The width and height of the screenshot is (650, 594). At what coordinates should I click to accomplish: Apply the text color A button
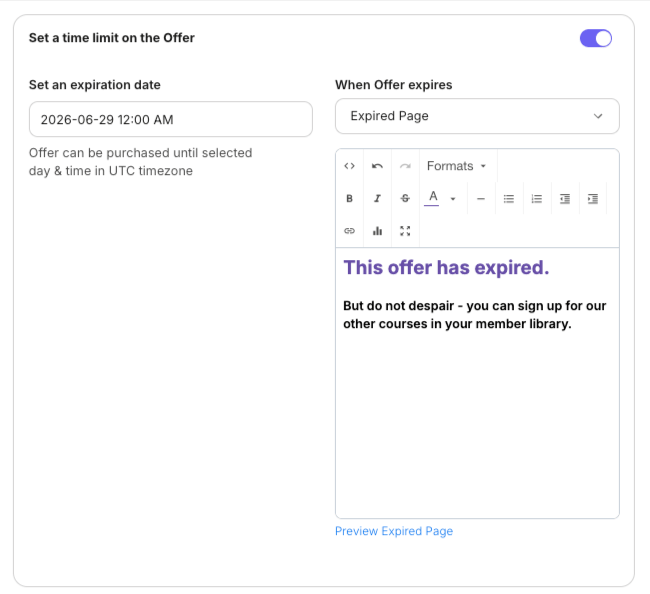433,198
